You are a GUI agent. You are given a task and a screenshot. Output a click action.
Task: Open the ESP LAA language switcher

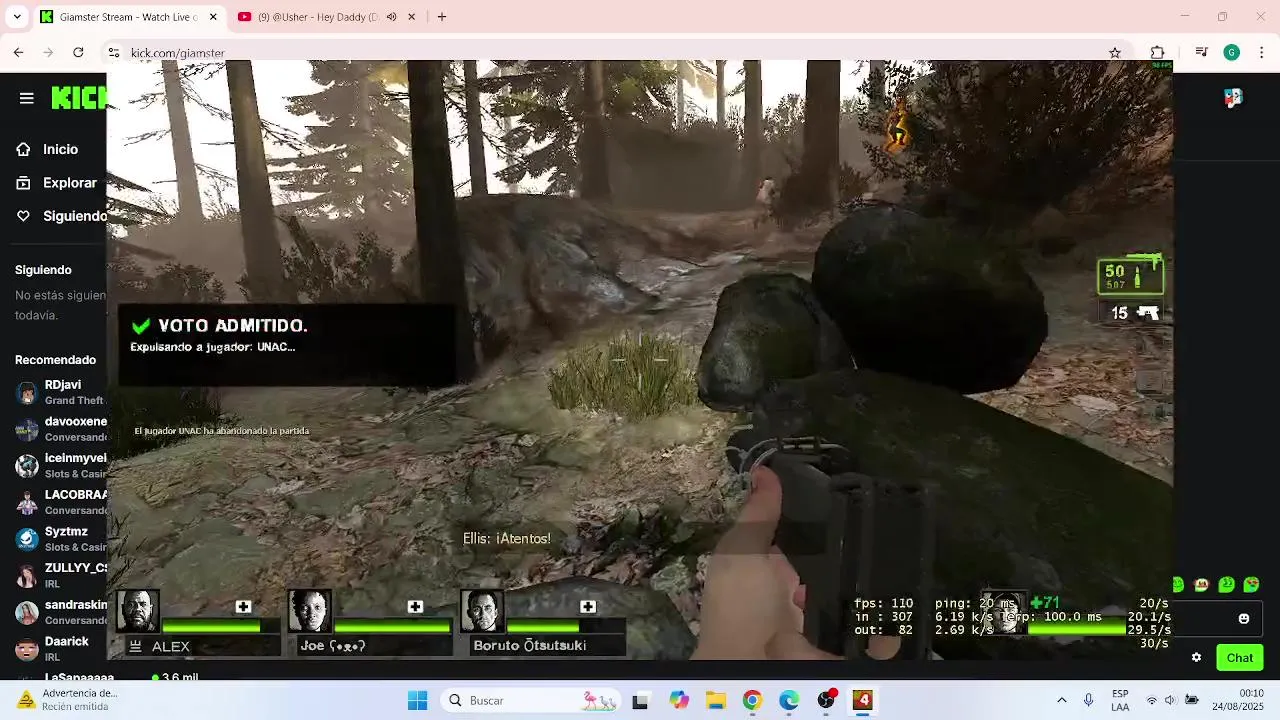1121,700
